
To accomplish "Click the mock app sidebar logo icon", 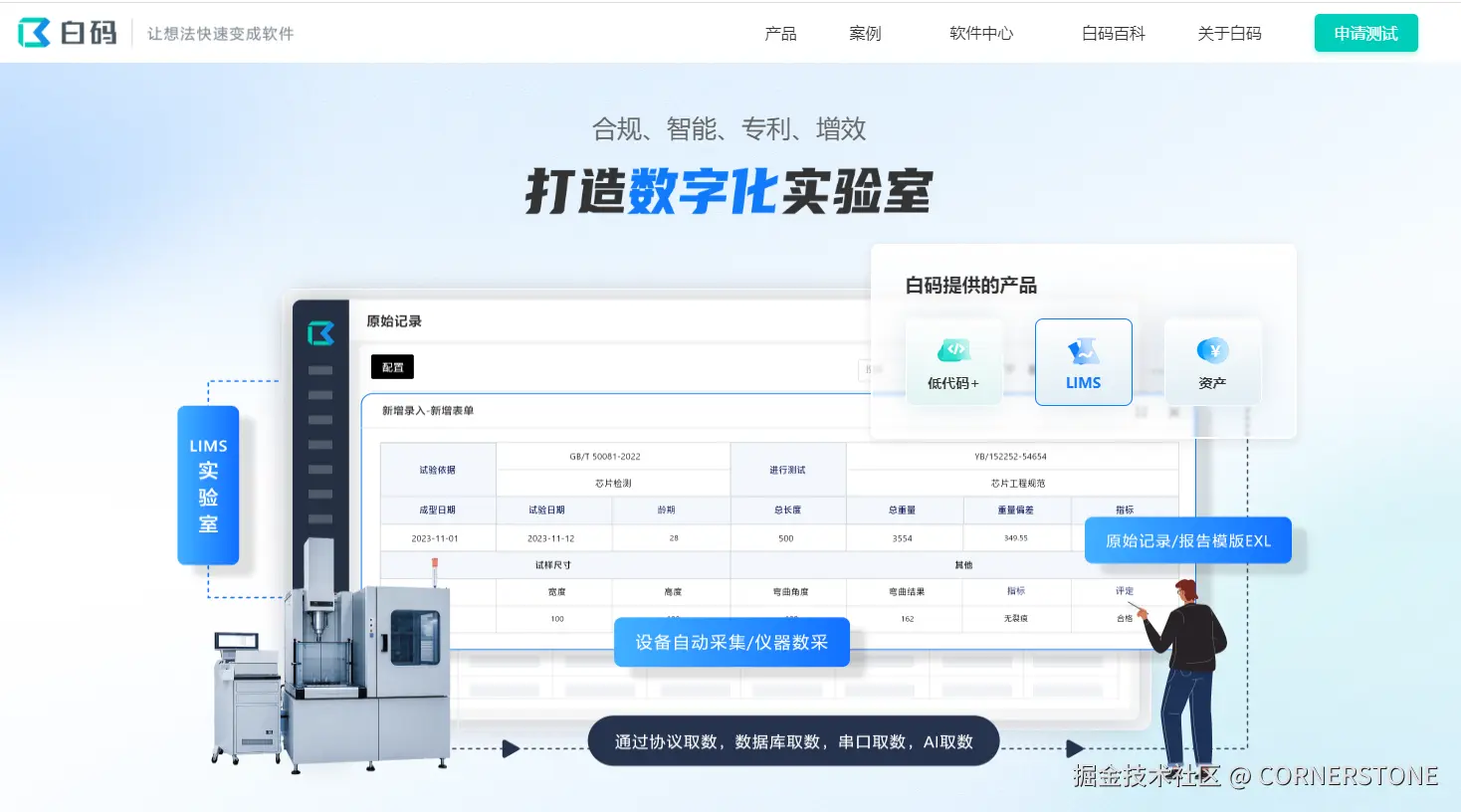I will coord(320,332).
